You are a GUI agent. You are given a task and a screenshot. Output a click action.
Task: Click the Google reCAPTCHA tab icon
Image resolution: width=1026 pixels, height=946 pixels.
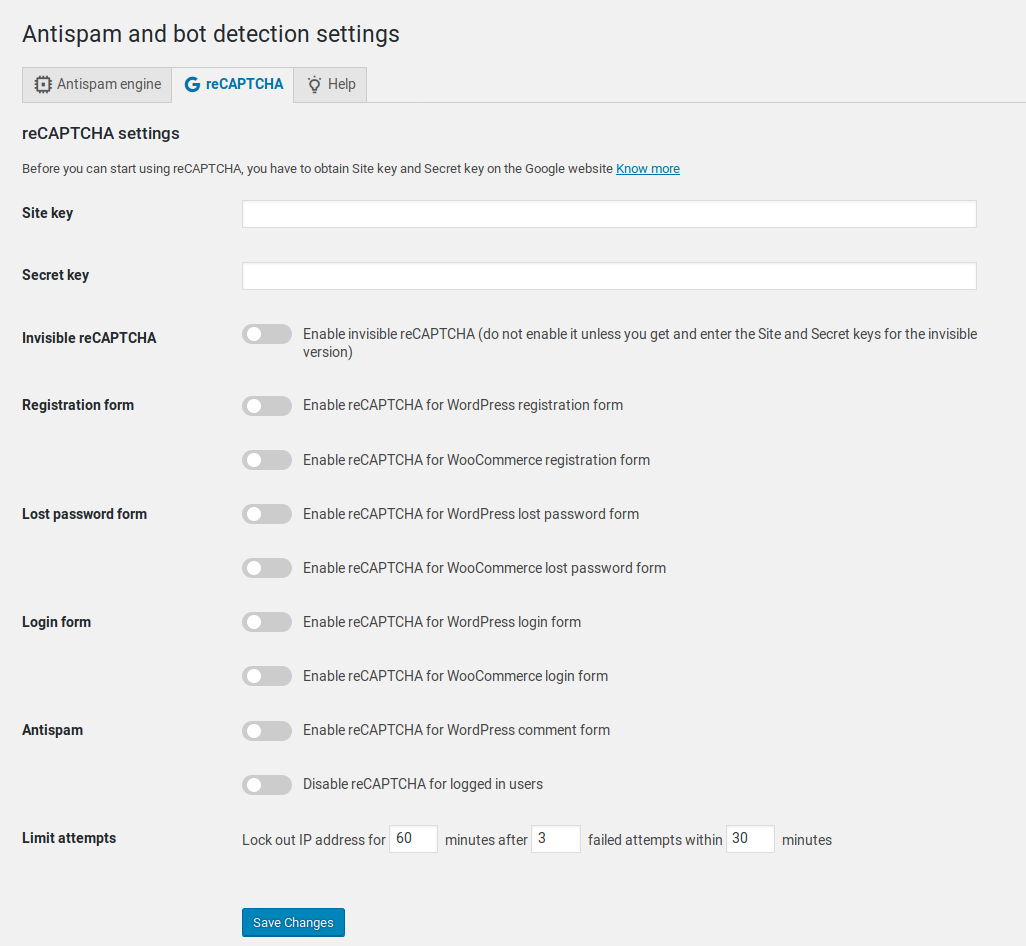192,85
